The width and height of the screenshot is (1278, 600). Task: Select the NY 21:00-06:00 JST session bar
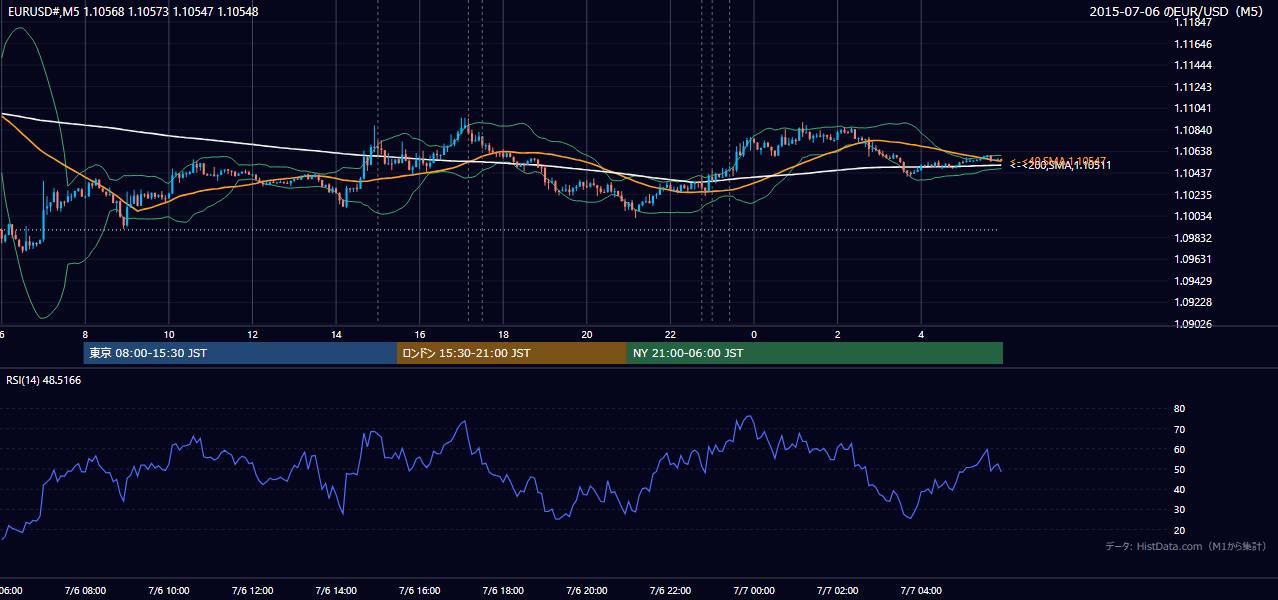(x=815, y=353)
